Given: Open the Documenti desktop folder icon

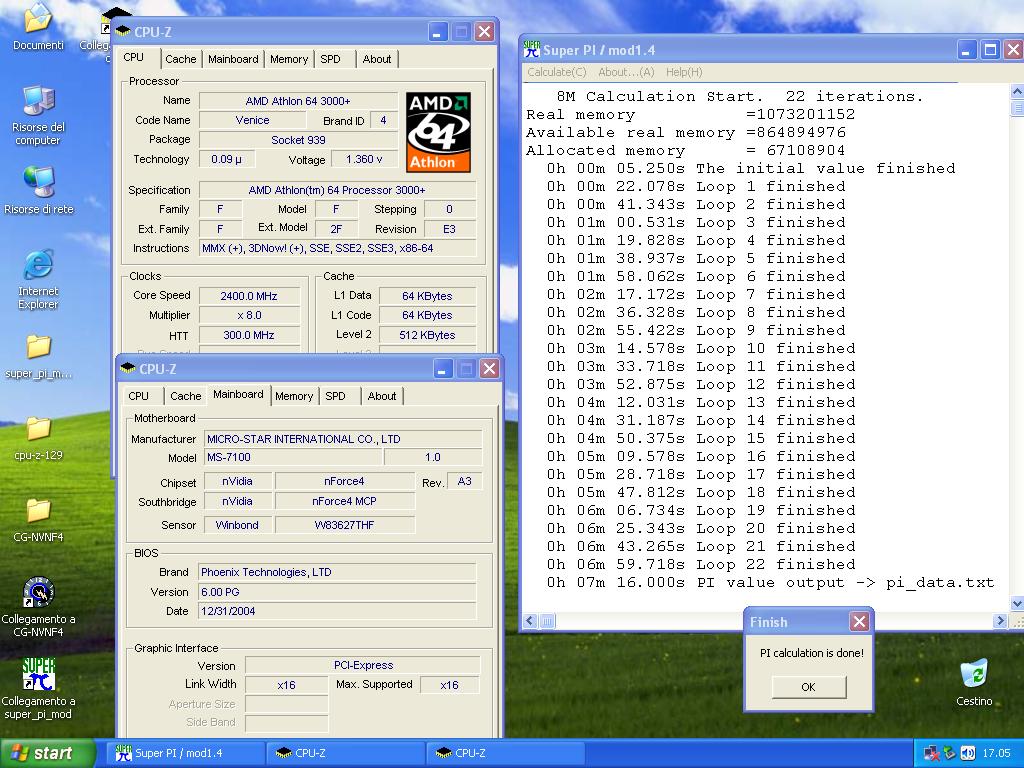Looking at the screenshot, I should (38, 20).
